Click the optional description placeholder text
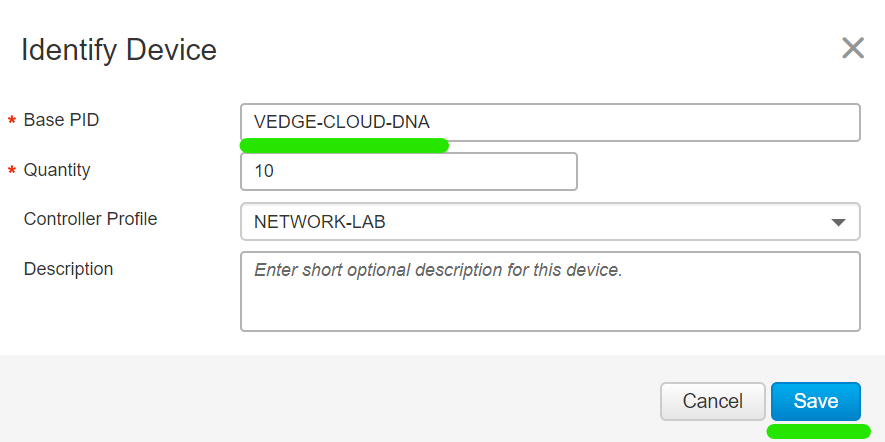Viewport: 885px width, 442px height. point(438,270)
